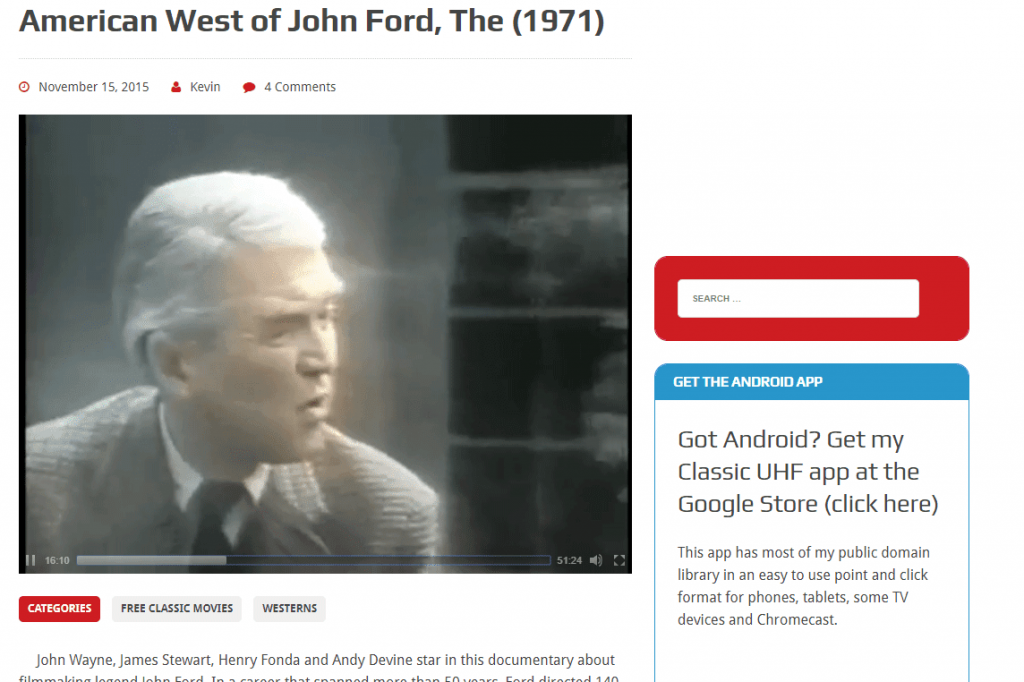The width and height of the screenshot is (1024, 682).
Task: Mute the video using the speaker icon
Action: tap(596, 560)
